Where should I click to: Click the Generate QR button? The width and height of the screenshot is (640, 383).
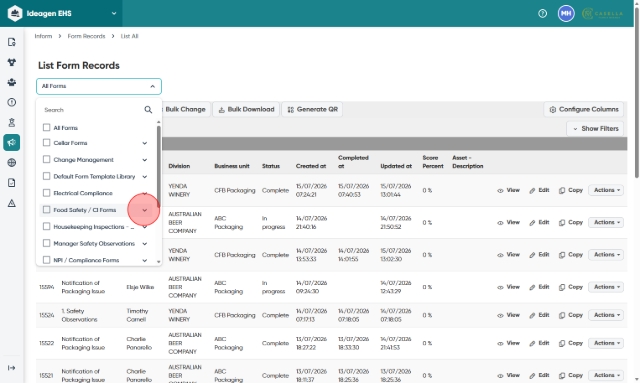coord(312,109)
